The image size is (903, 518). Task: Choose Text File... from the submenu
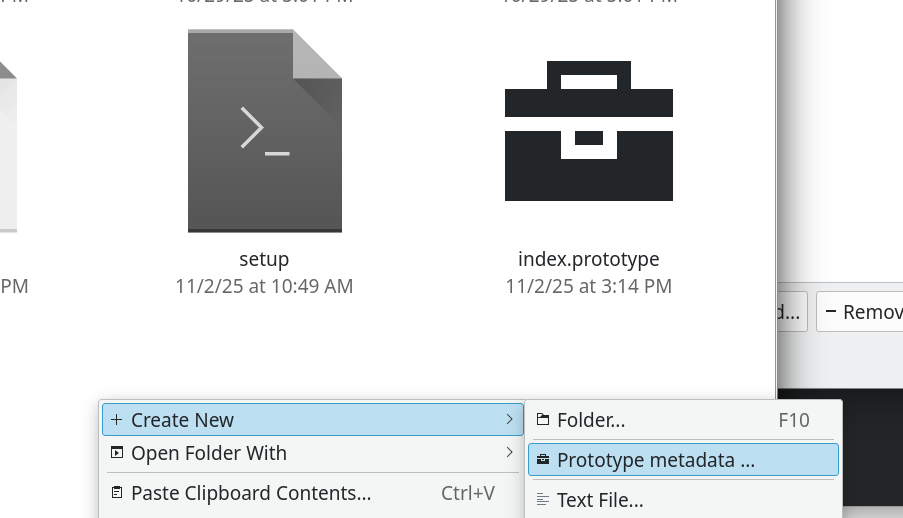coord(600,500)
